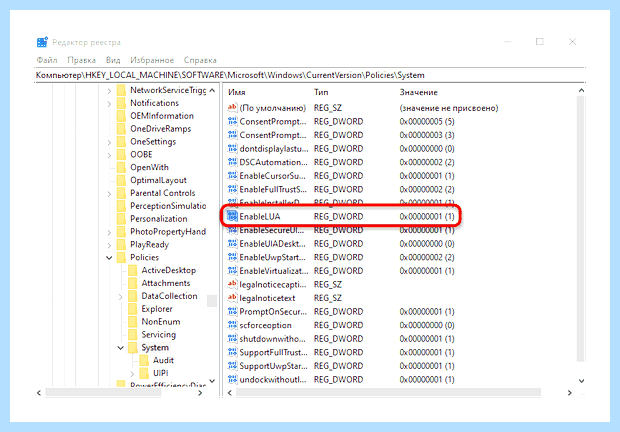Click the (По умолчанию) string value icon
Screen dimensions: 620x432
232,108
